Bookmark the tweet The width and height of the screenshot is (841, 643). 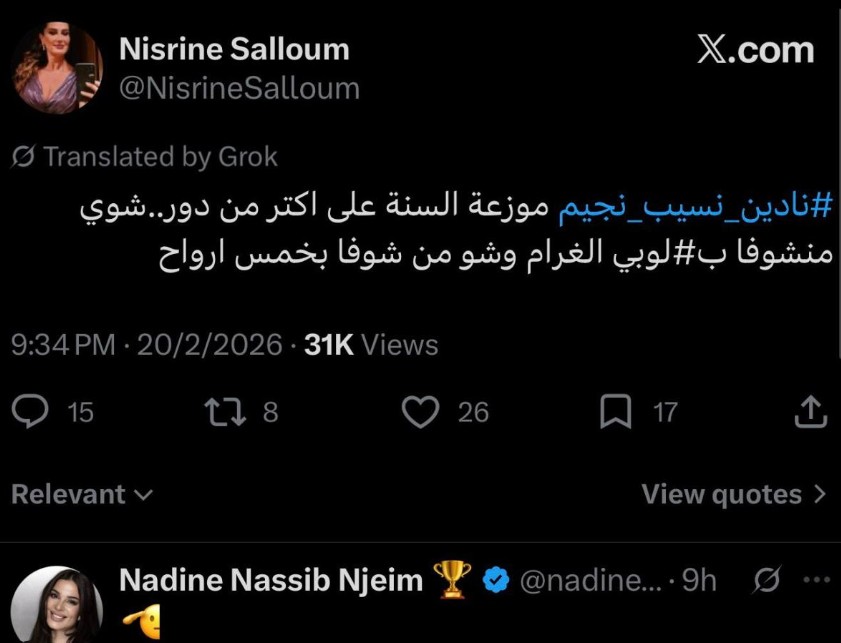pos(615,411)
